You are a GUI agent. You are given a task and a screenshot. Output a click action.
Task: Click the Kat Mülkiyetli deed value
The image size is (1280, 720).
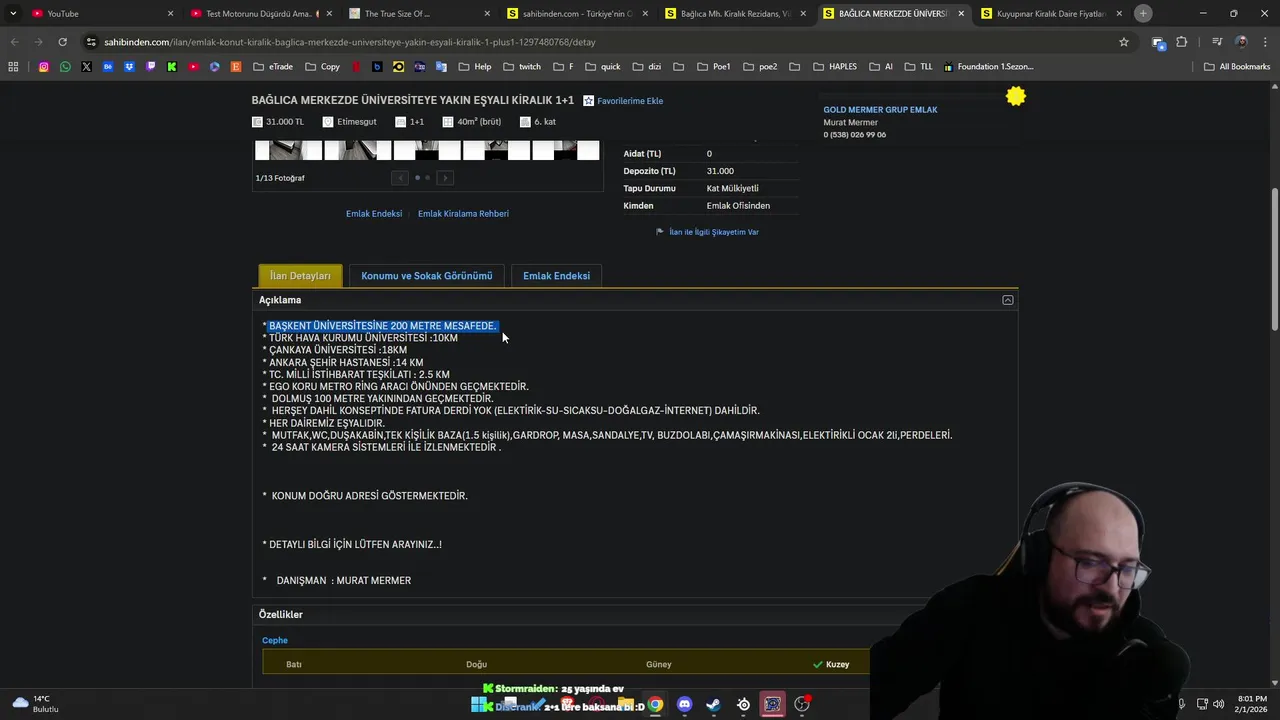point(733,189)
